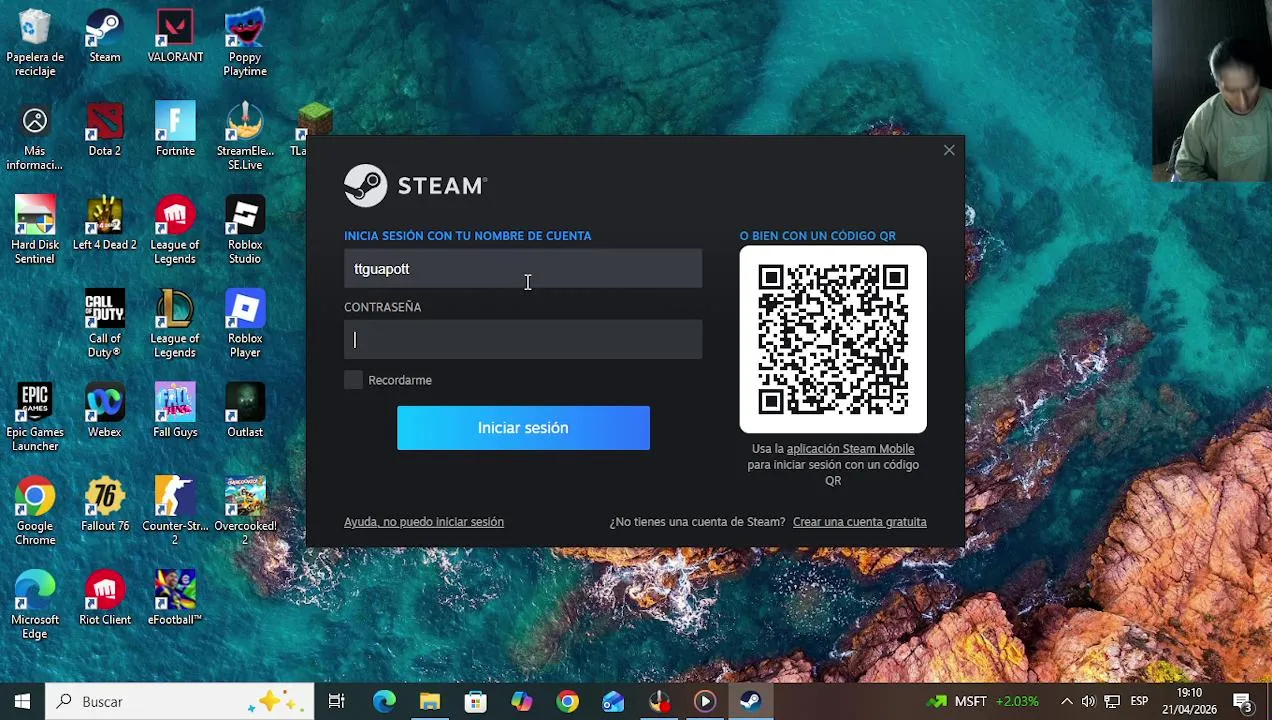The width and height of the screenshot is (1272, 720).
Task: Open the 'aplicación Steam Mobile' link
Action: click(x=850, y=449)
